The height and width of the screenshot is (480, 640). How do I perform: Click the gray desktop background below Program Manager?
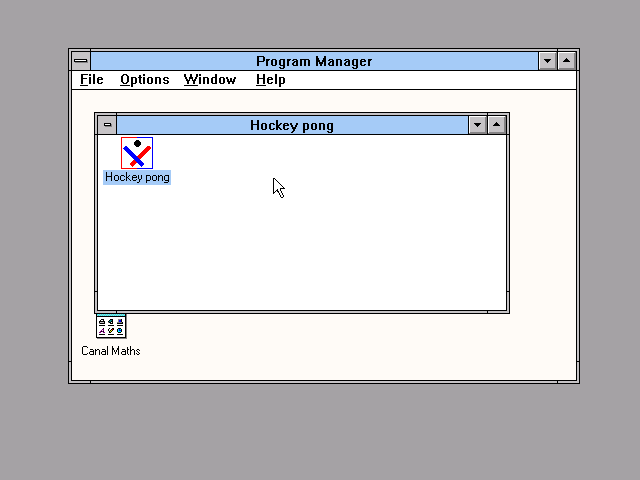coord(320,430)
